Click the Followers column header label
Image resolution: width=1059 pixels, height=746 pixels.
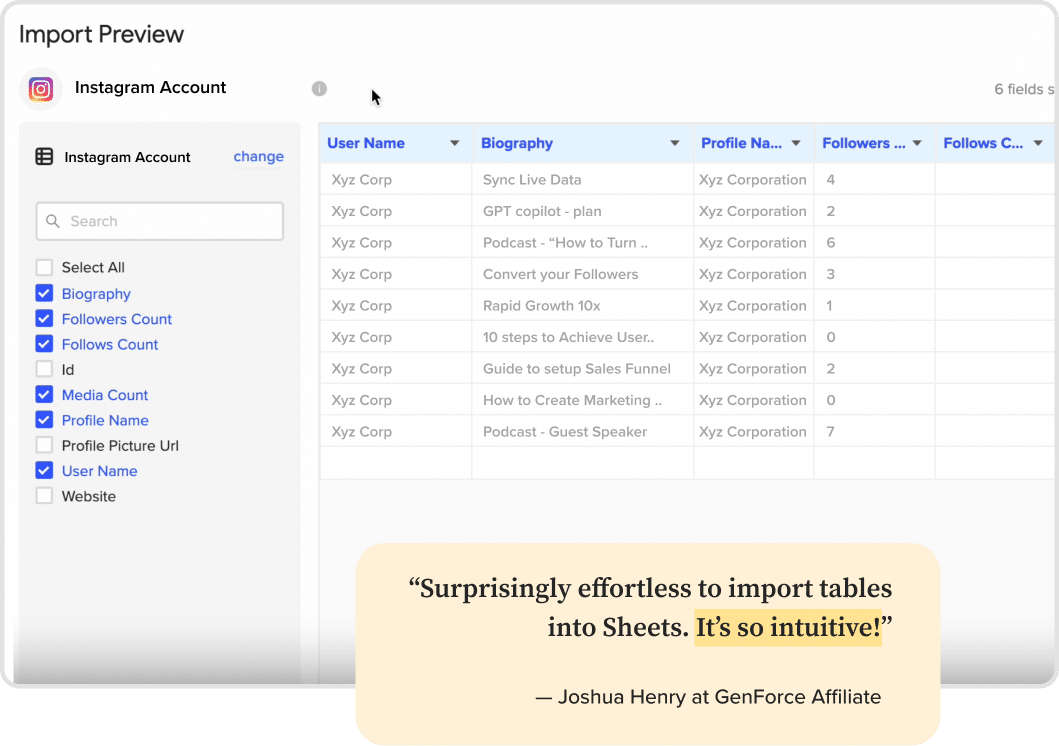pos(863,143)
